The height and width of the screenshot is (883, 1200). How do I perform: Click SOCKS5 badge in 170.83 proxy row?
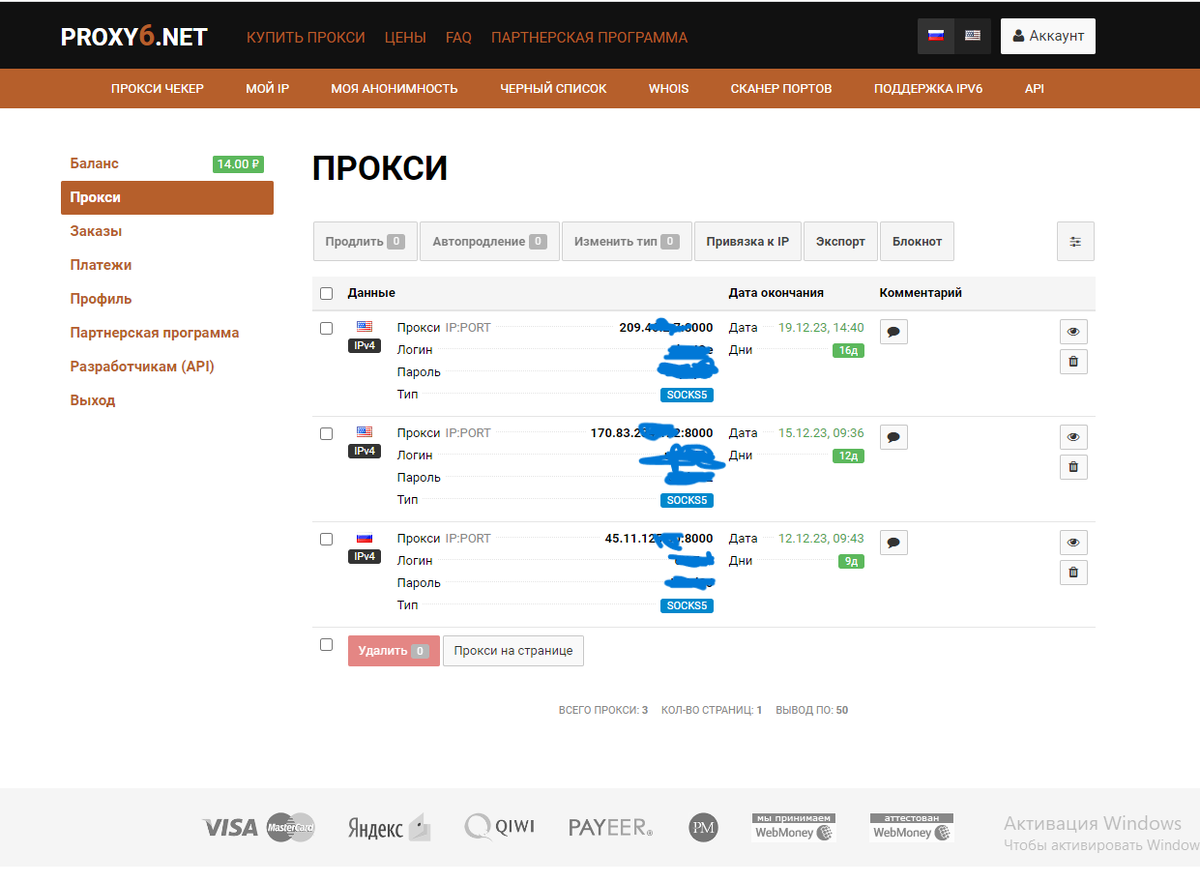(687, 500)
